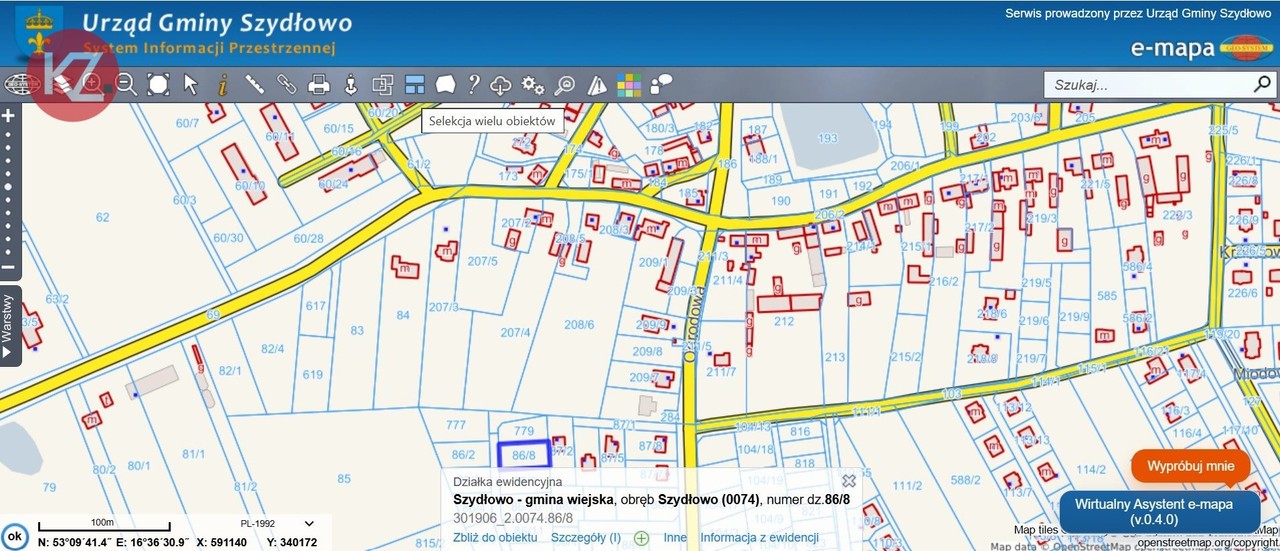Click the magnifier search-object icon

[x=565, y=85]
